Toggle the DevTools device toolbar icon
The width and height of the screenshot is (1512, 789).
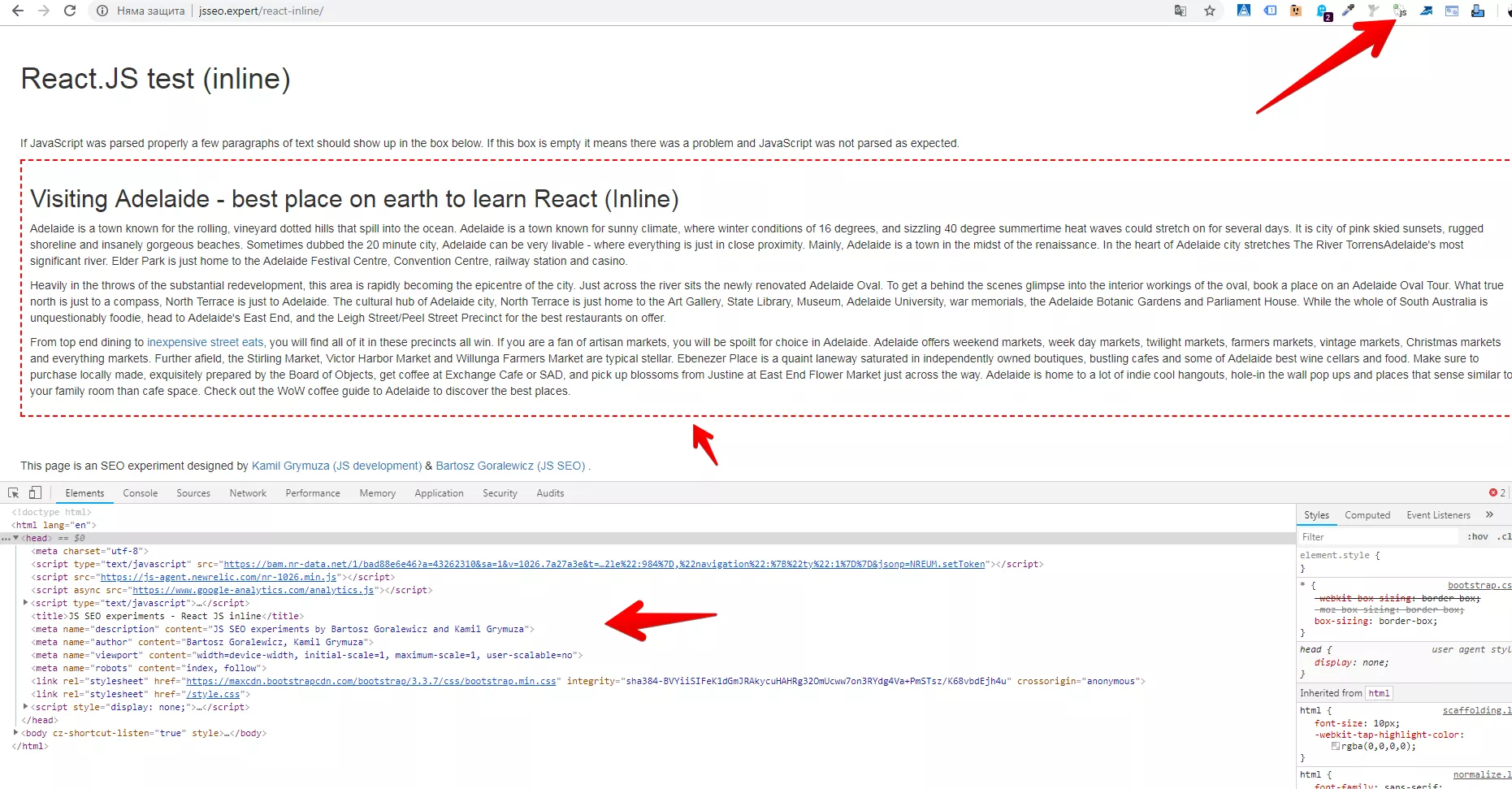(x=35, y=492)
